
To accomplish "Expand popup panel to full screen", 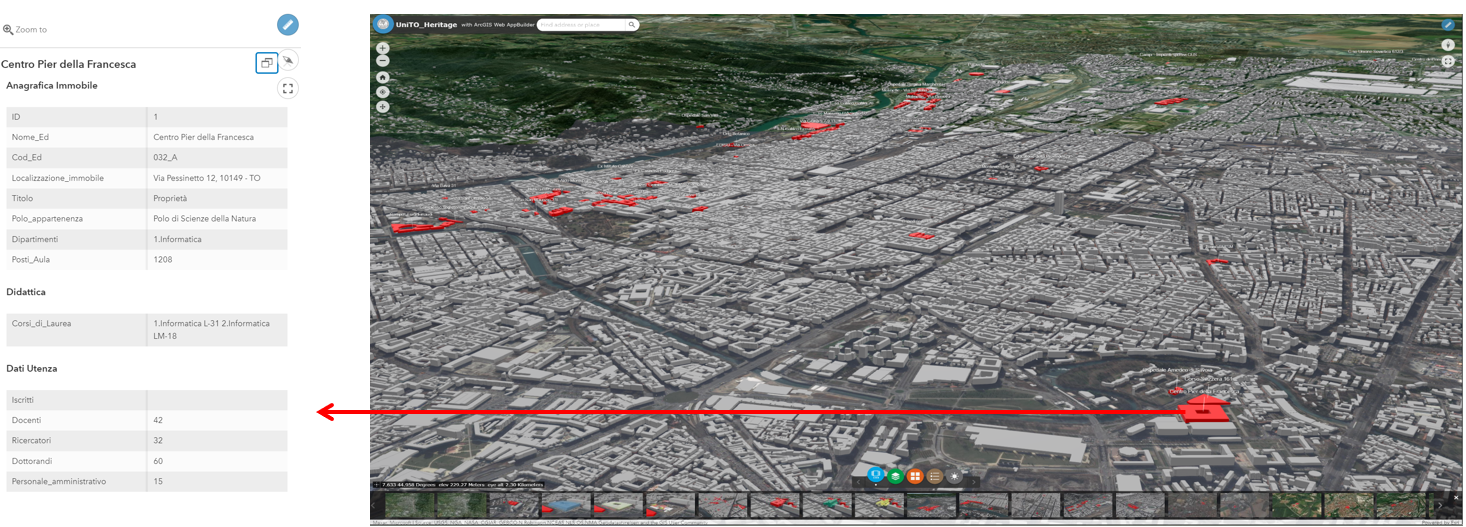I will 288,89.
